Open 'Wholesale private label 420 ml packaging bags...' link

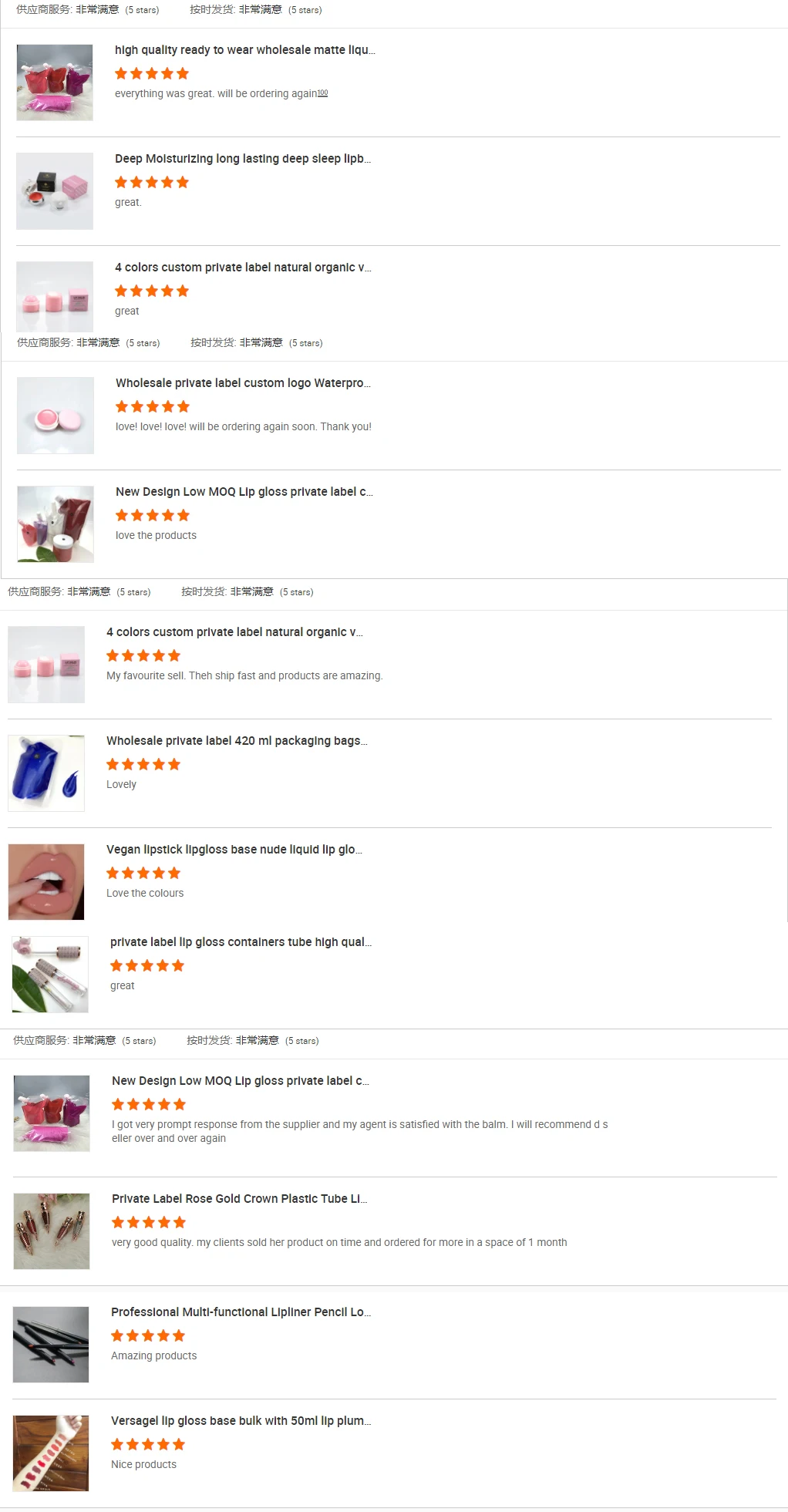(237, 741)
